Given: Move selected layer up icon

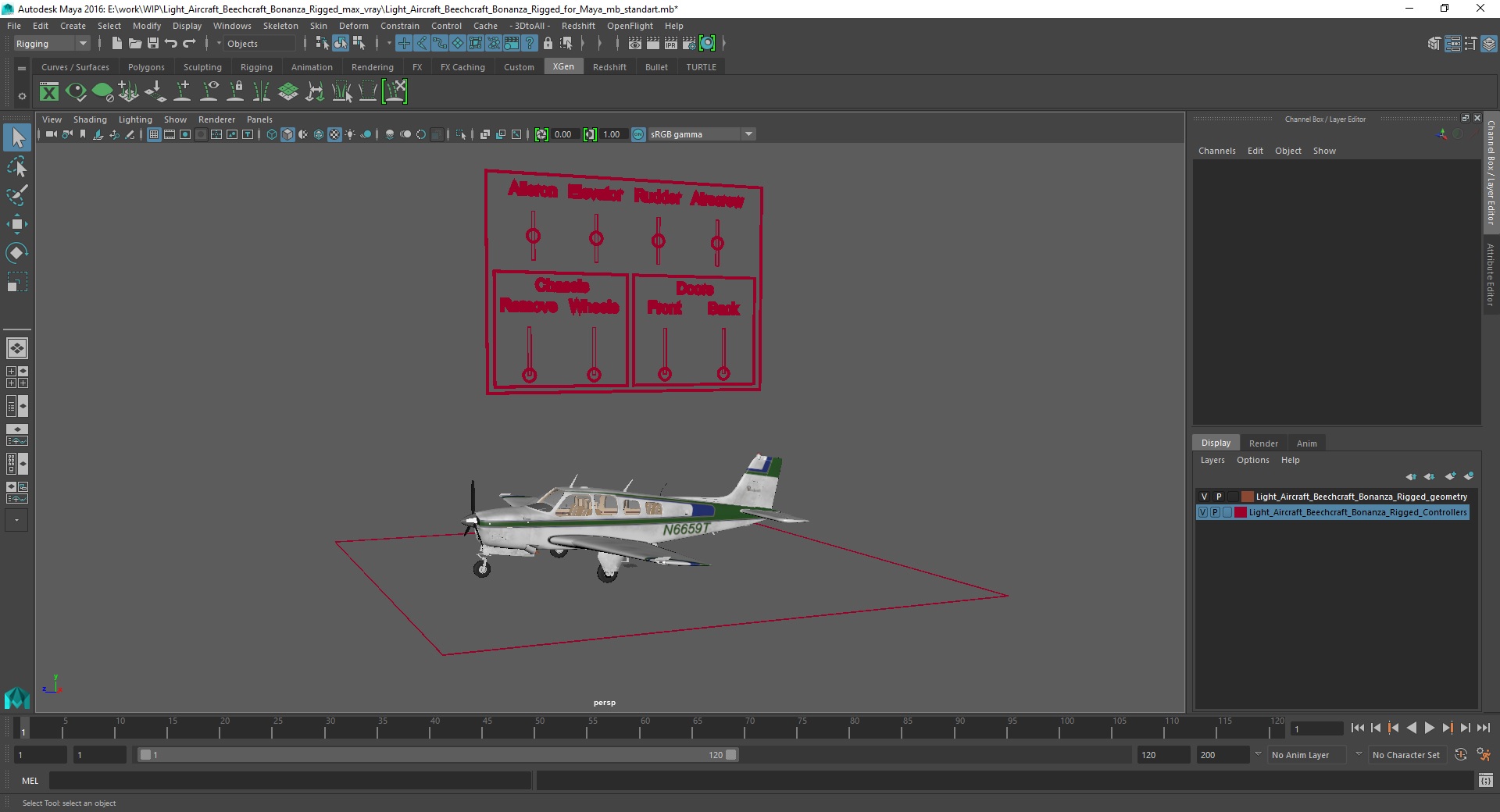Looking at the screenshot, I should pyautogui.click(x=1411, y=476).
